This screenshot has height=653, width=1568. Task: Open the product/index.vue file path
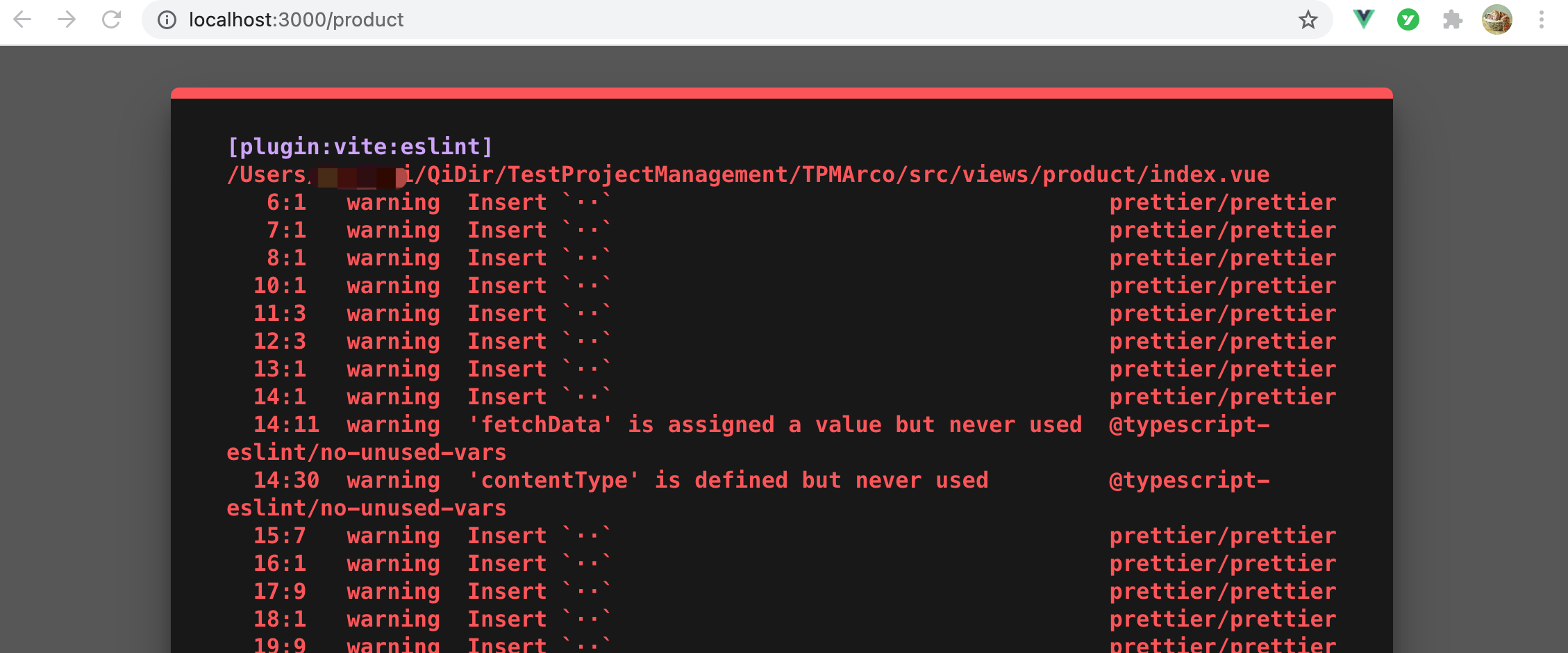[748, 174]
